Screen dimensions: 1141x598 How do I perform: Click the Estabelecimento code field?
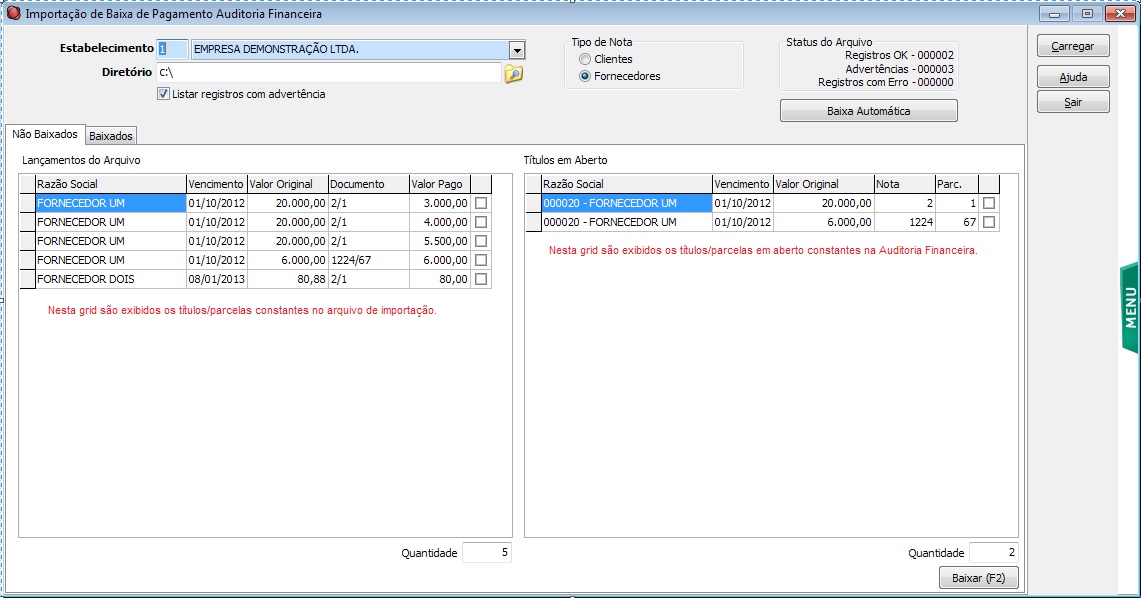[172, 50]
